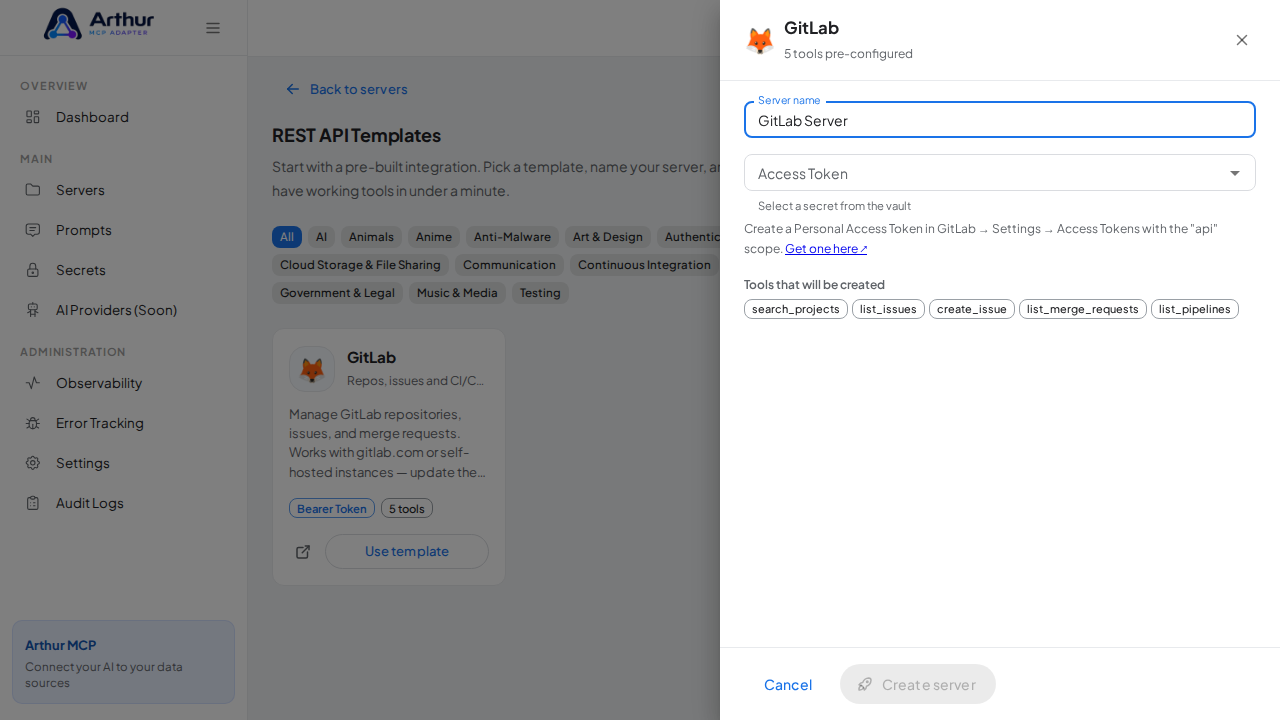Open the external link icon on the GitLab card
Viewport: 1280px width, 720px height.
[x=303, y=552]
